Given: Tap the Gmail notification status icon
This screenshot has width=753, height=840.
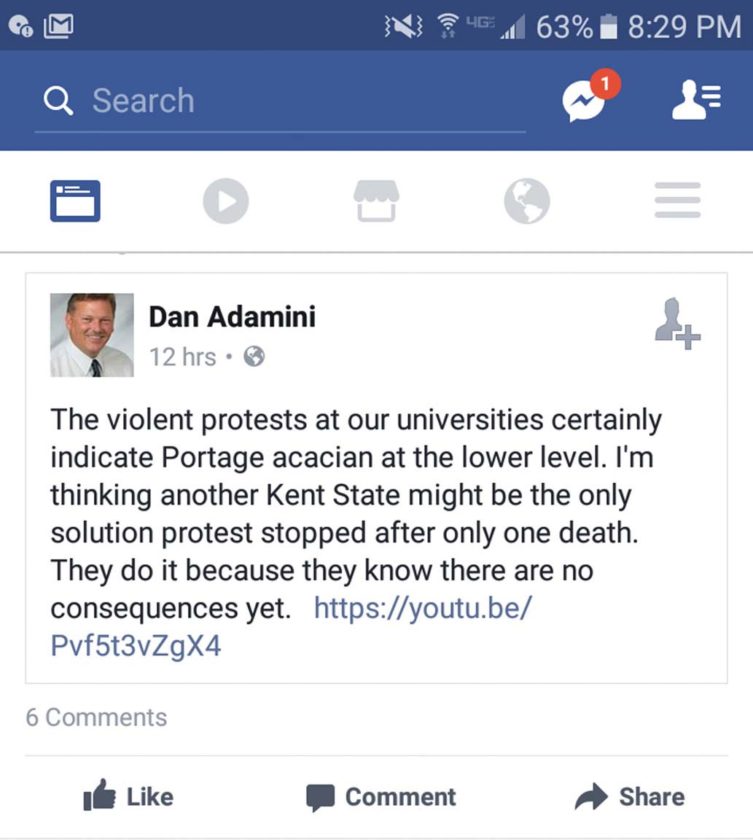Looking at the screenshot, I should pos(59,27).
